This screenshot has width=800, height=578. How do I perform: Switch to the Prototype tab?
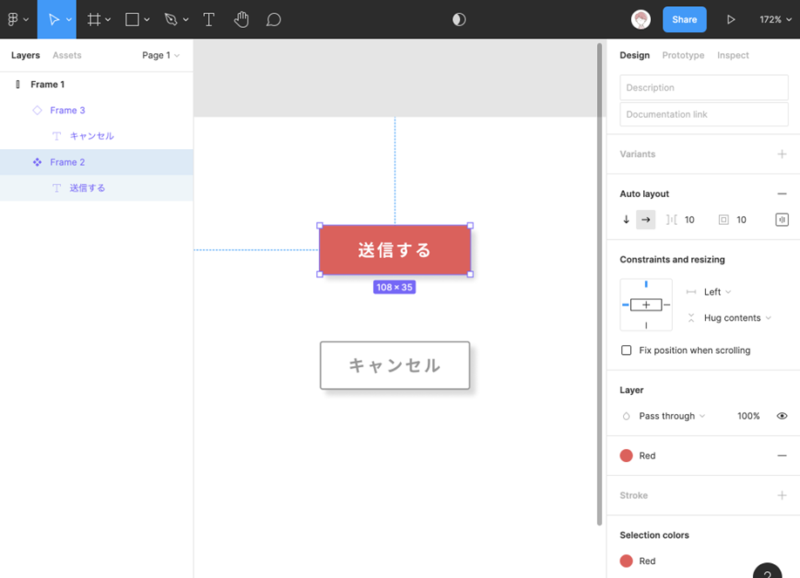683,55
